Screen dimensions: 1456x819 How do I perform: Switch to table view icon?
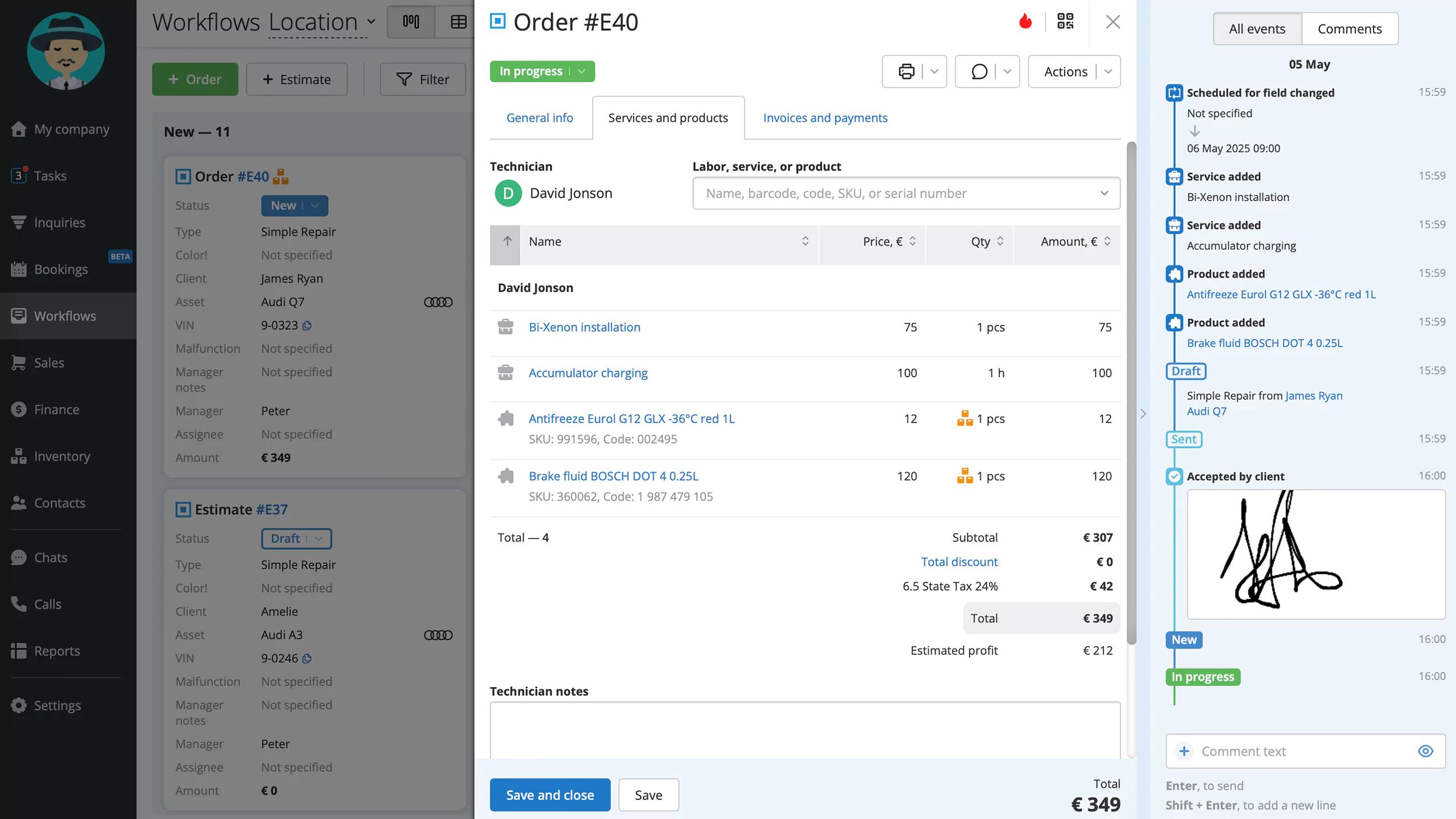coord(458,22)
